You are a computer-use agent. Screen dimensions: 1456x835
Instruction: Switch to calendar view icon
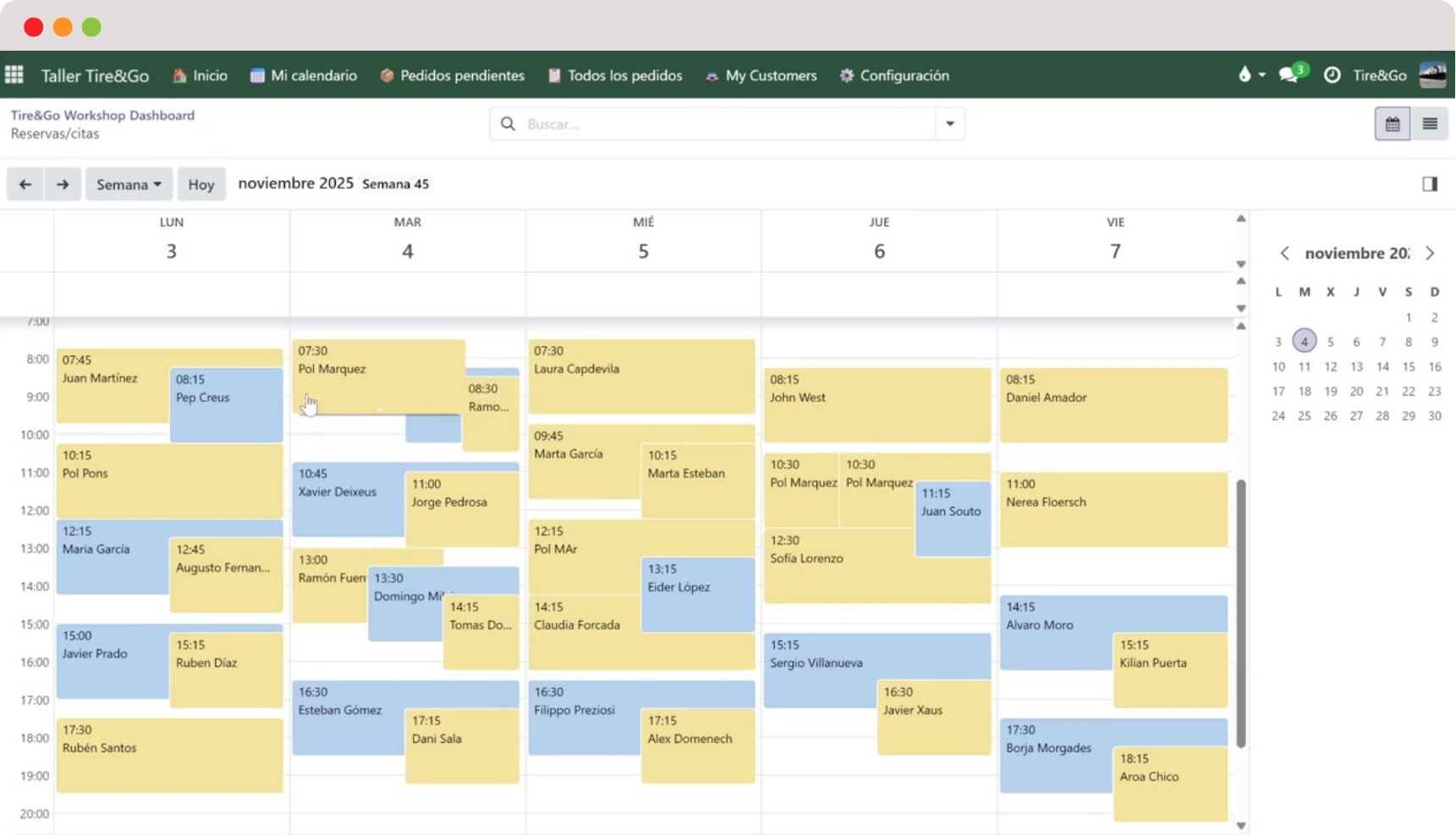point(1392,124)
